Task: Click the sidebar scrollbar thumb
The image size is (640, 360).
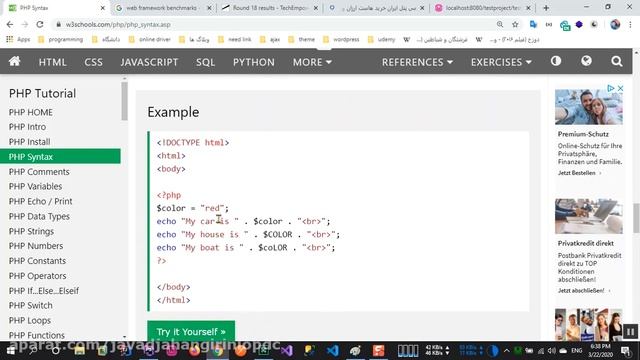Action: pyautogui.click(x=124, y=101)
